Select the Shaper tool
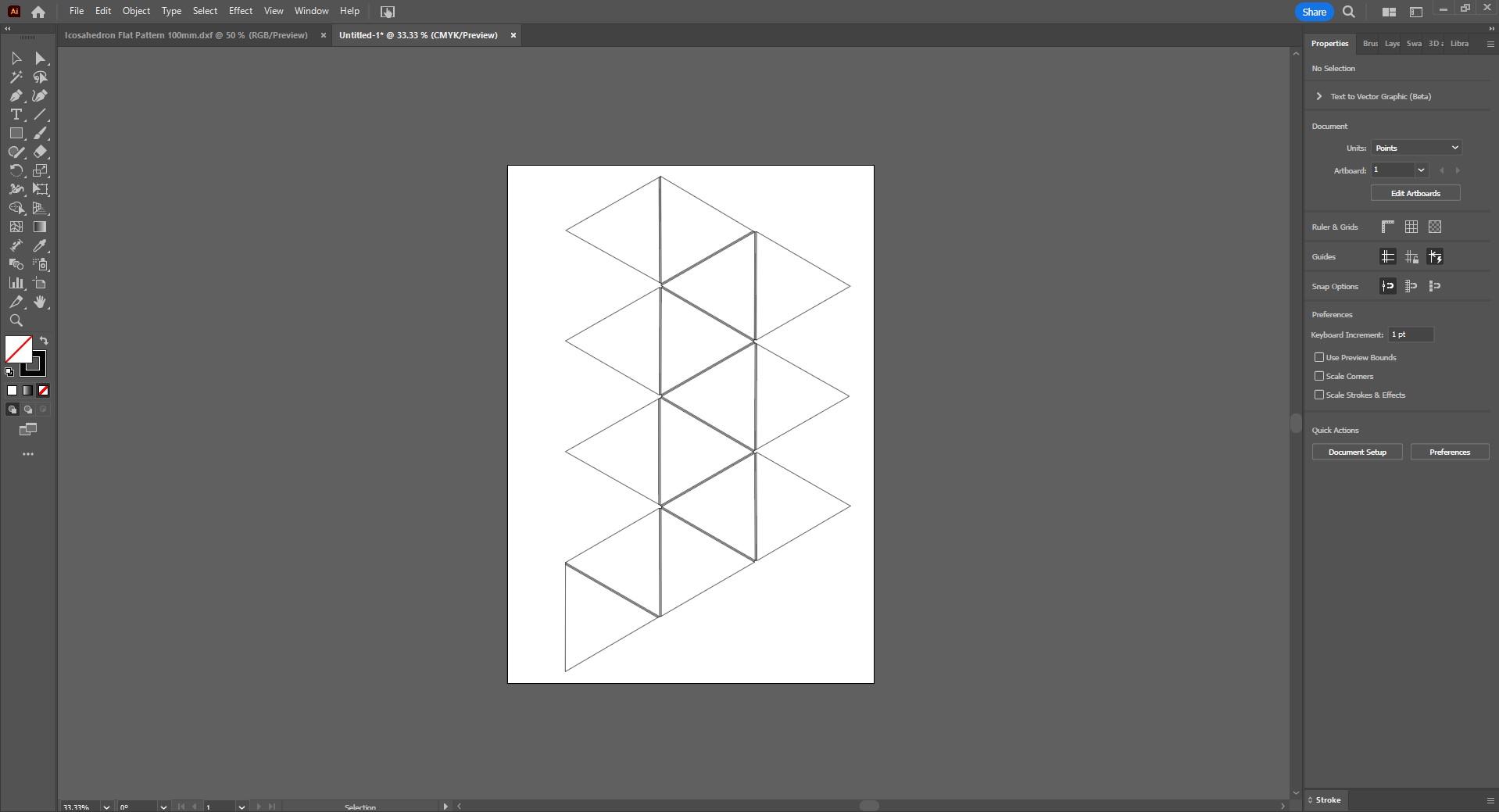 click(x=16, y=152)
